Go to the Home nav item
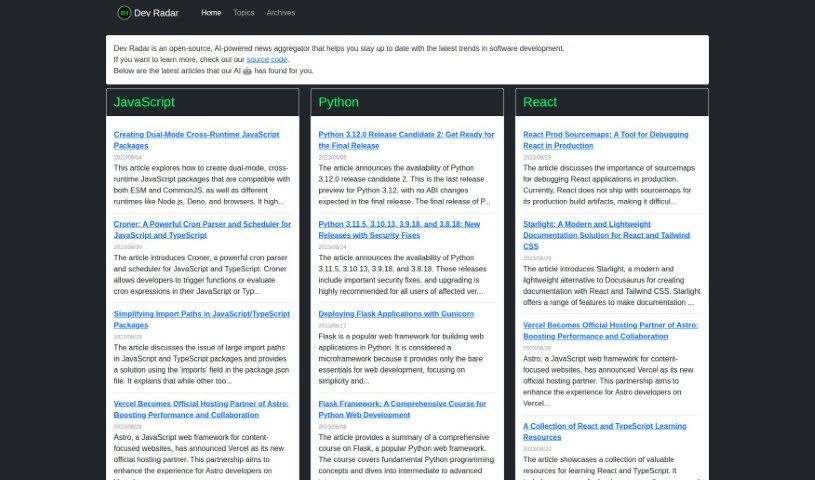This screenshot has width=815, height=480. tap(211, 13)
